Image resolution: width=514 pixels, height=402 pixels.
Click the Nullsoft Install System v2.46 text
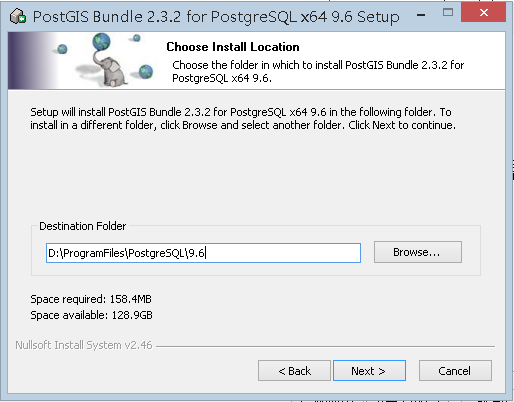coord(84,345)
